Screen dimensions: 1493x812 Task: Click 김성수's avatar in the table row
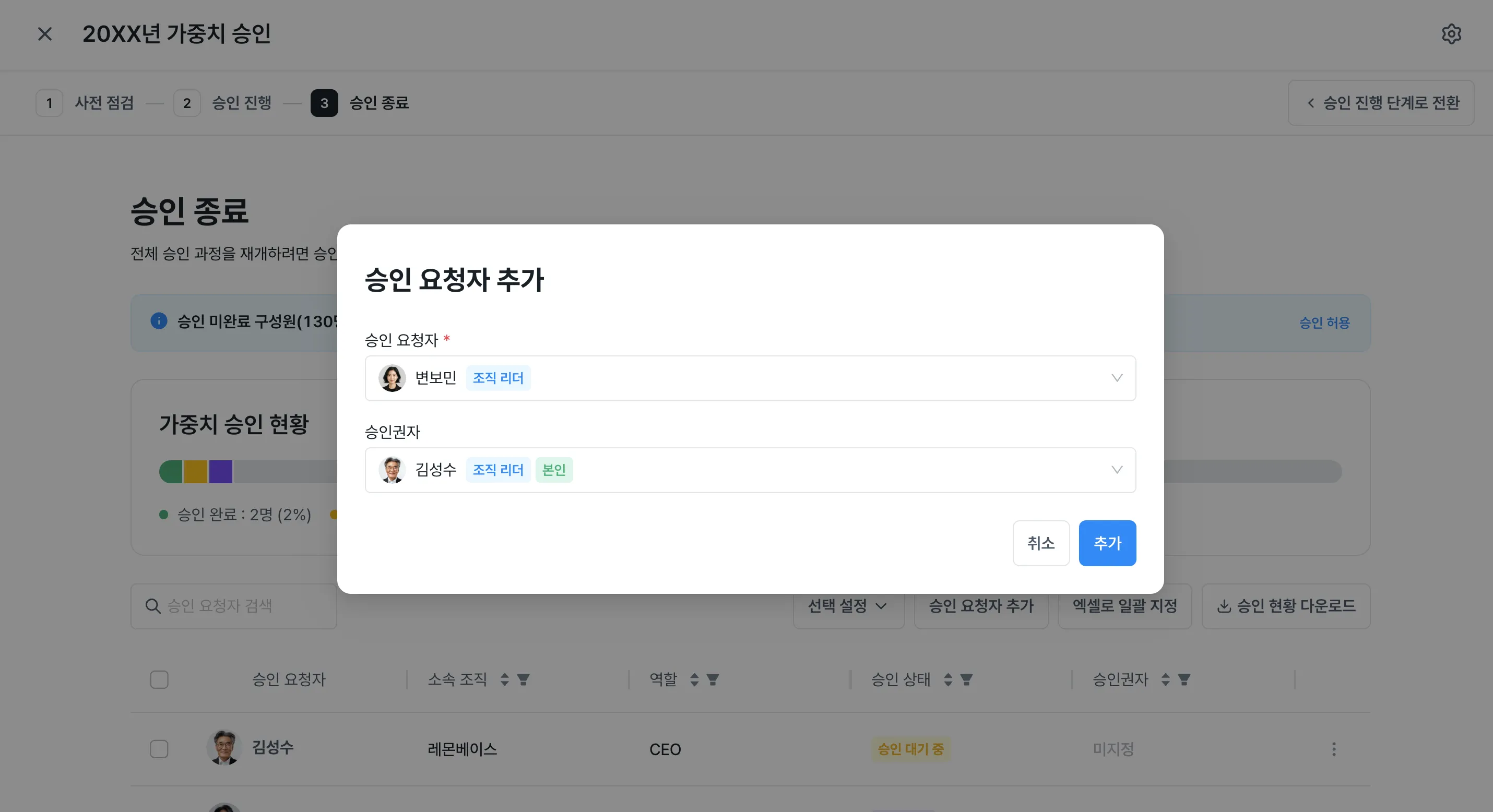[x=224, y=748]
